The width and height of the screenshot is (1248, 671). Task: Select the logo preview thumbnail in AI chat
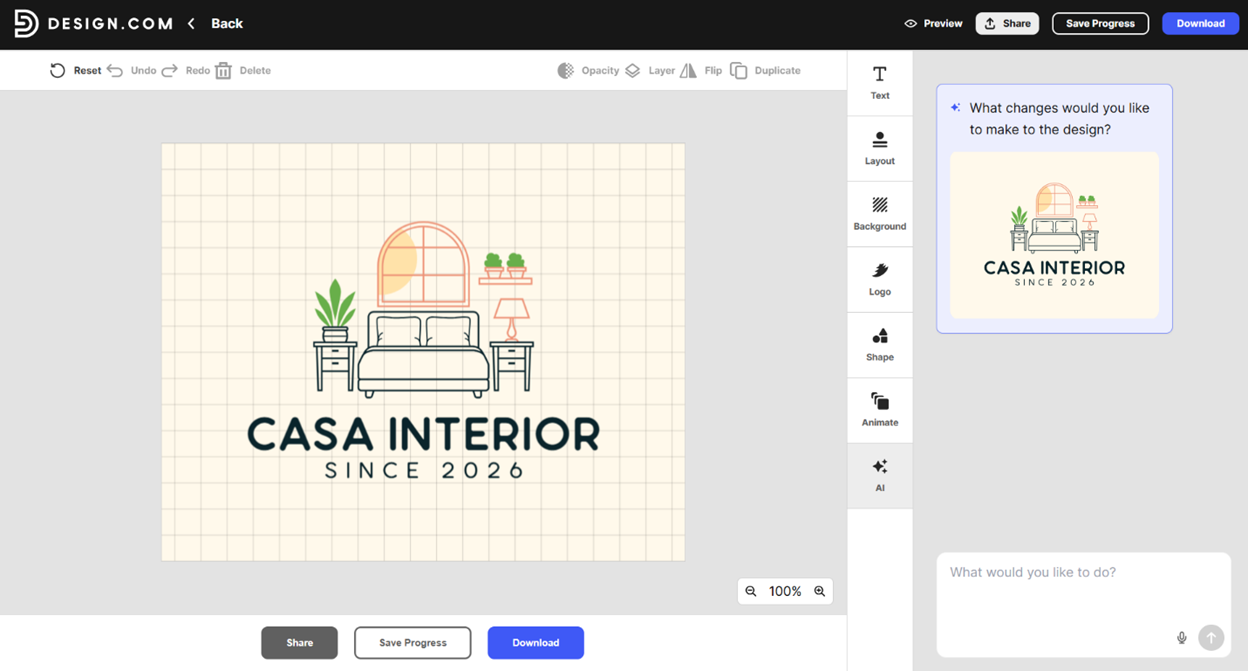tap(1054, 235)
